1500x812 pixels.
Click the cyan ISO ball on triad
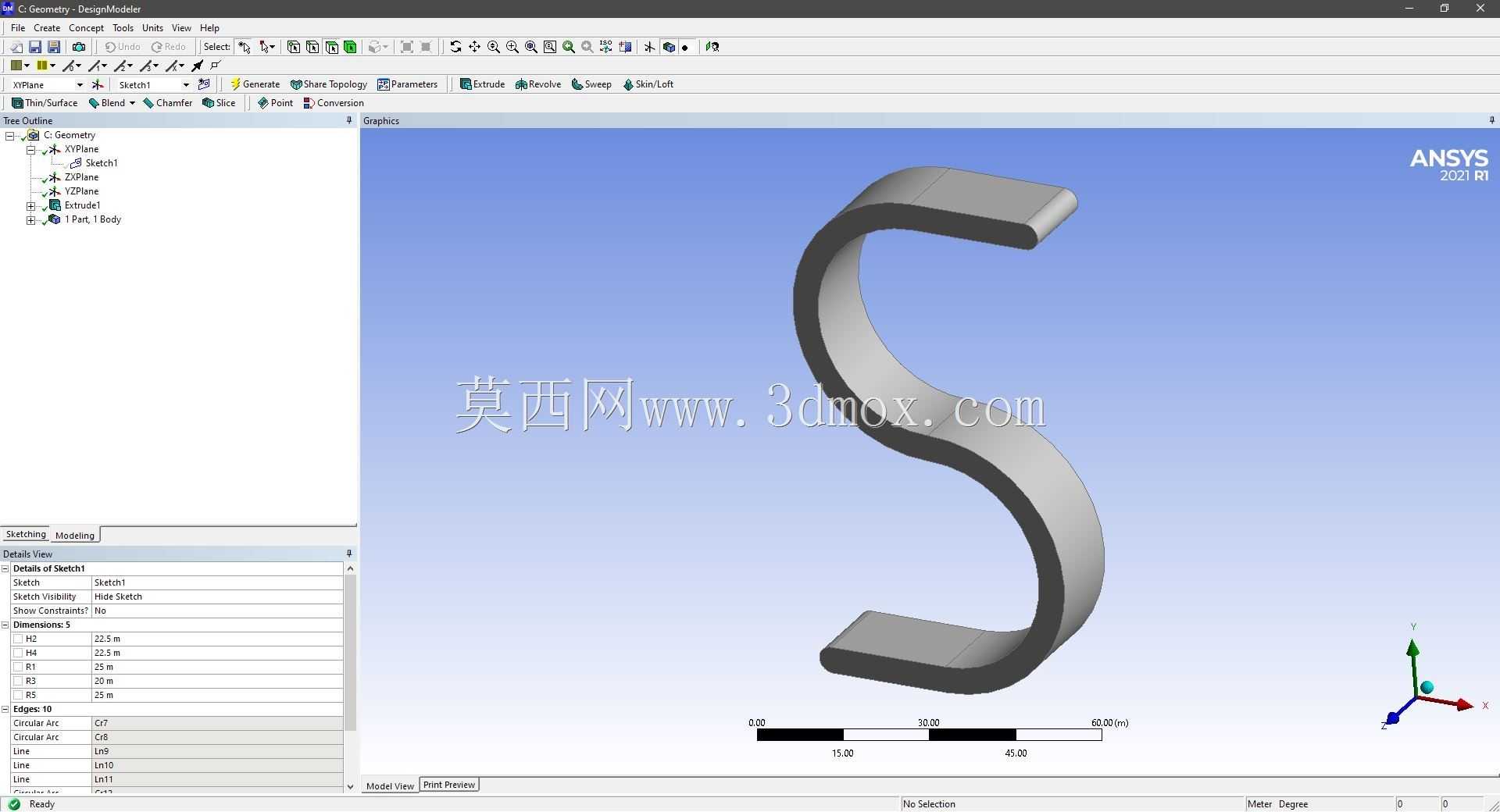pyautogui.click(x=1427, y=687)
